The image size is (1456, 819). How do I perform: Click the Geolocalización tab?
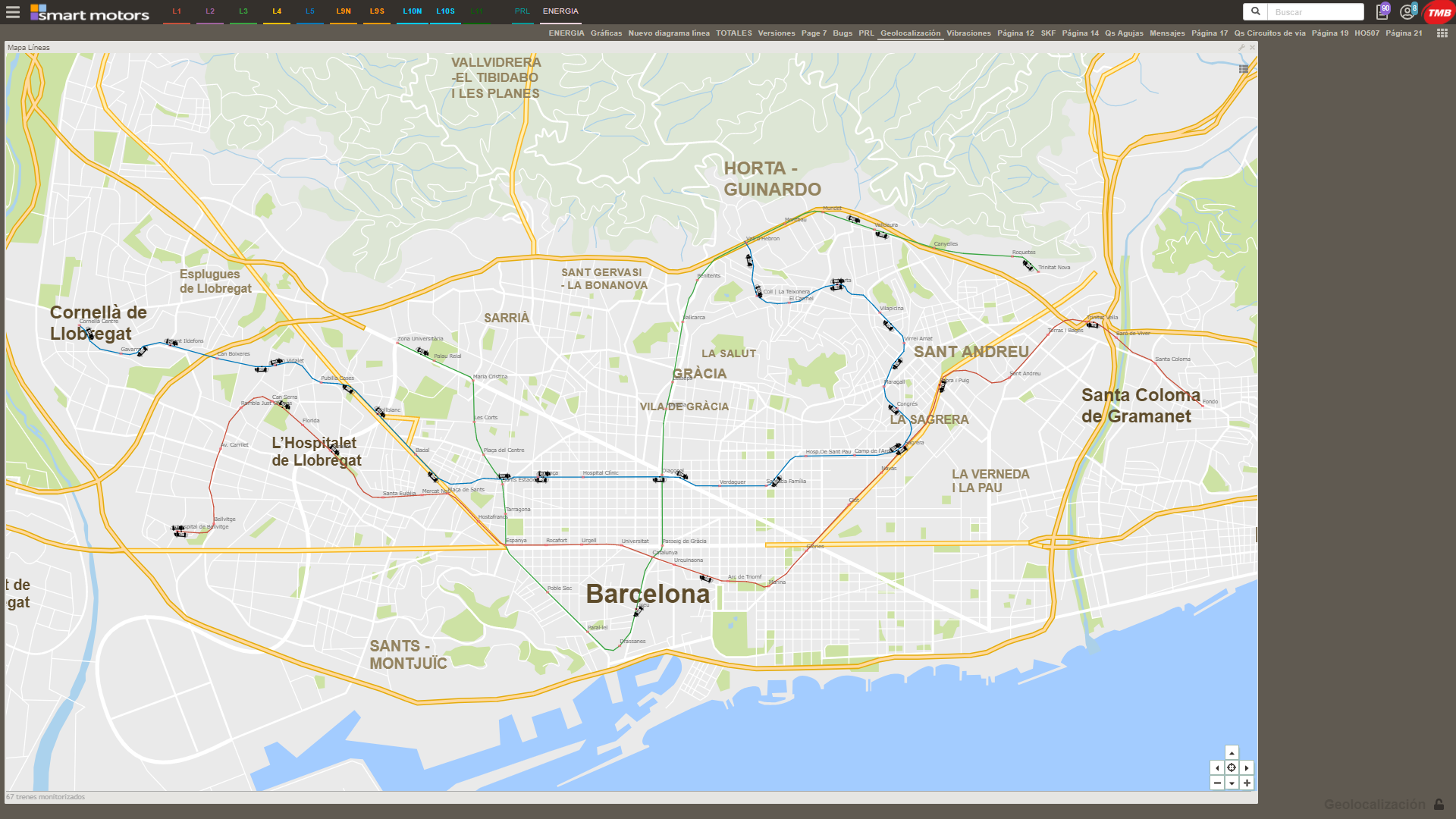(910, 33)
